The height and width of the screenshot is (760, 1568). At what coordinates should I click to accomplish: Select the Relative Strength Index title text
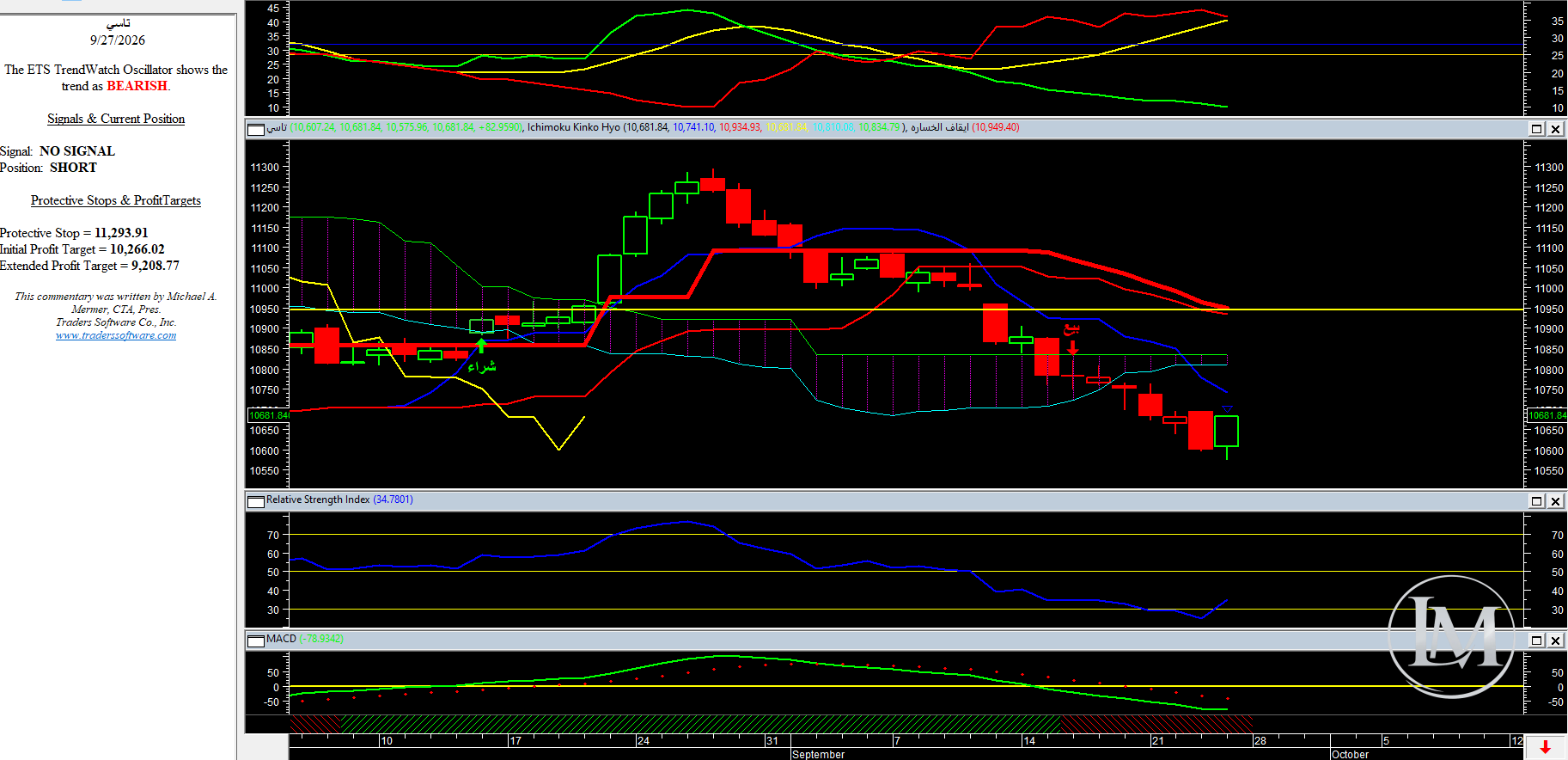318,500
